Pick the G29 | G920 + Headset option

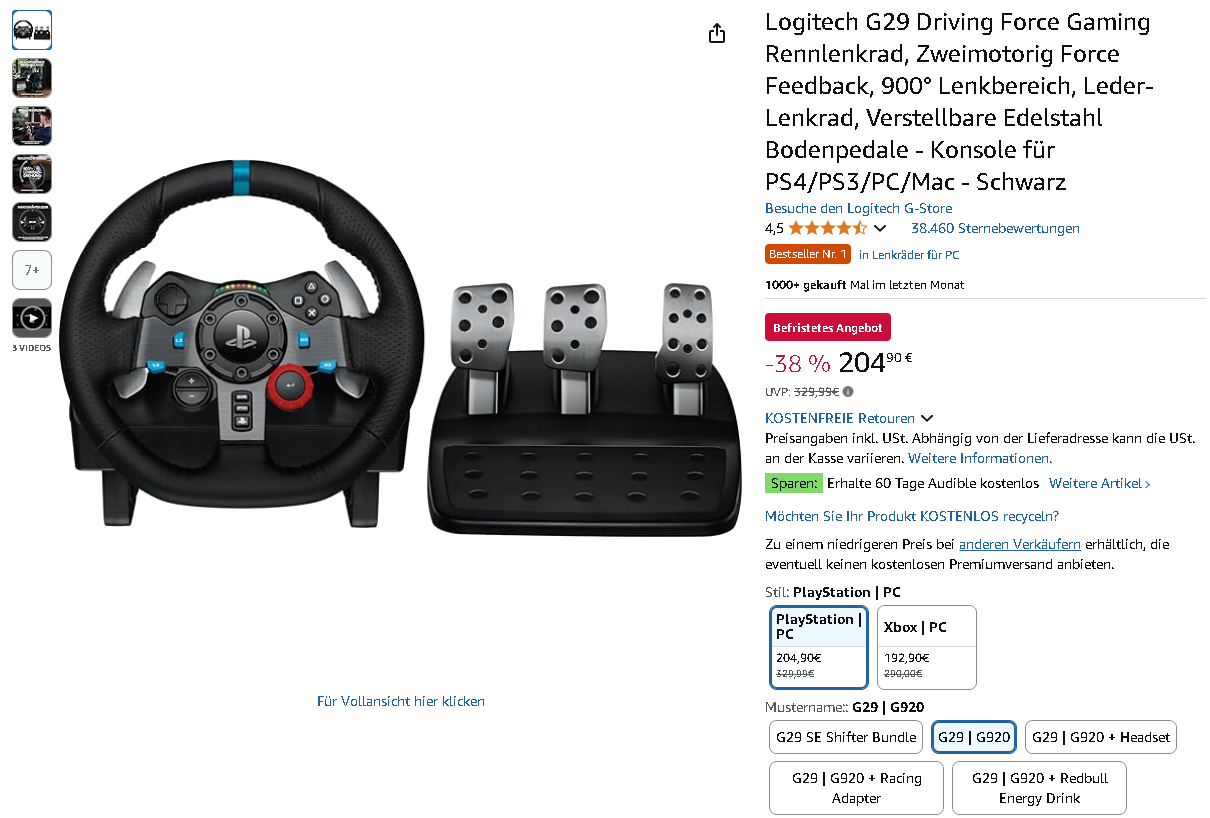[1101, 737]
